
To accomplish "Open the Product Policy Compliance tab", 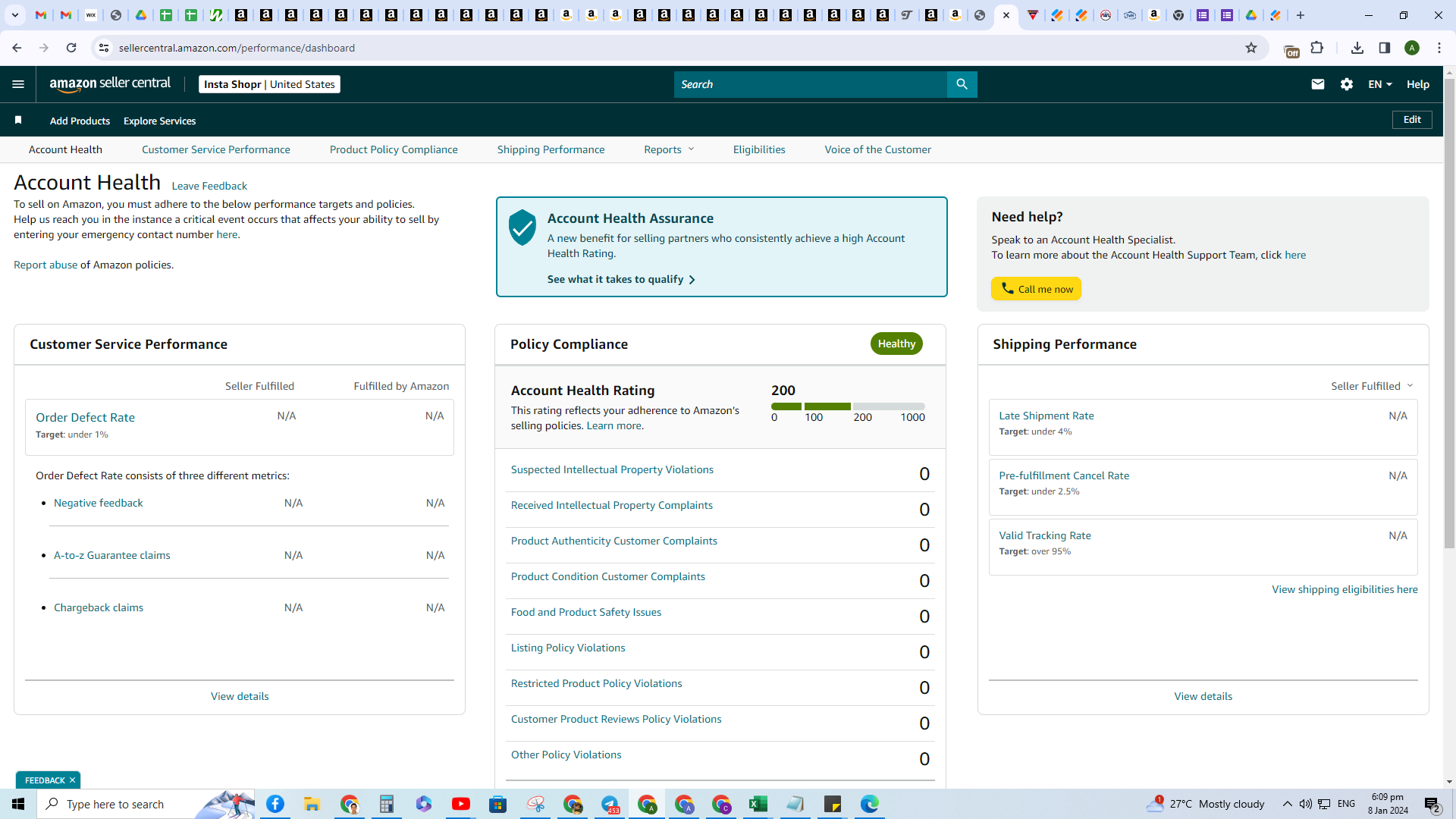I will (394, 149).
